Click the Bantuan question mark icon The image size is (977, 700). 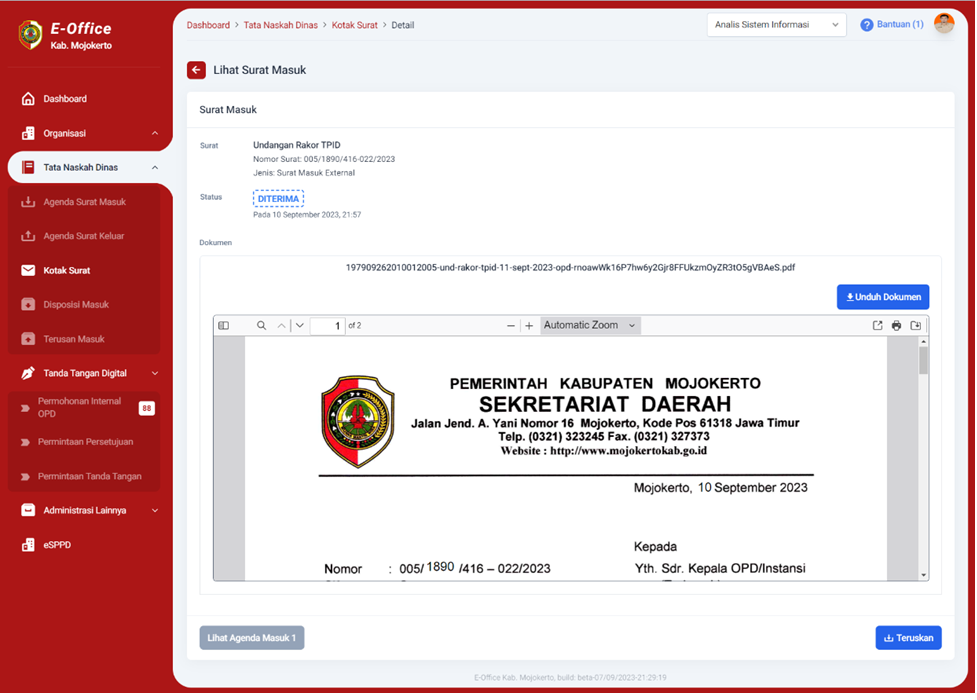[867, 25]
